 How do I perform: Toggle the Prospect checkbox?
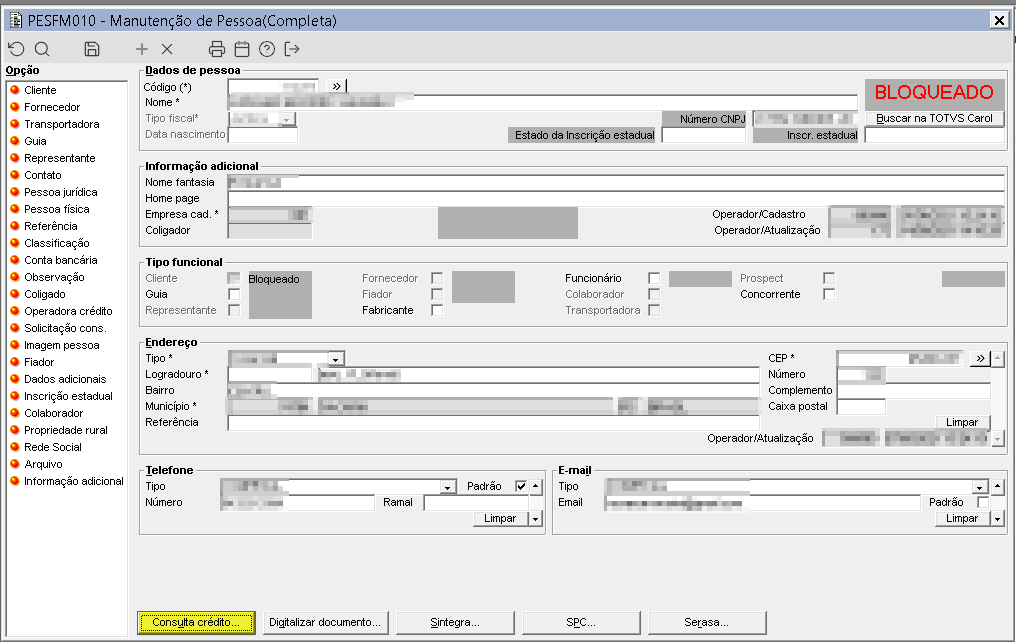[829, 278]
